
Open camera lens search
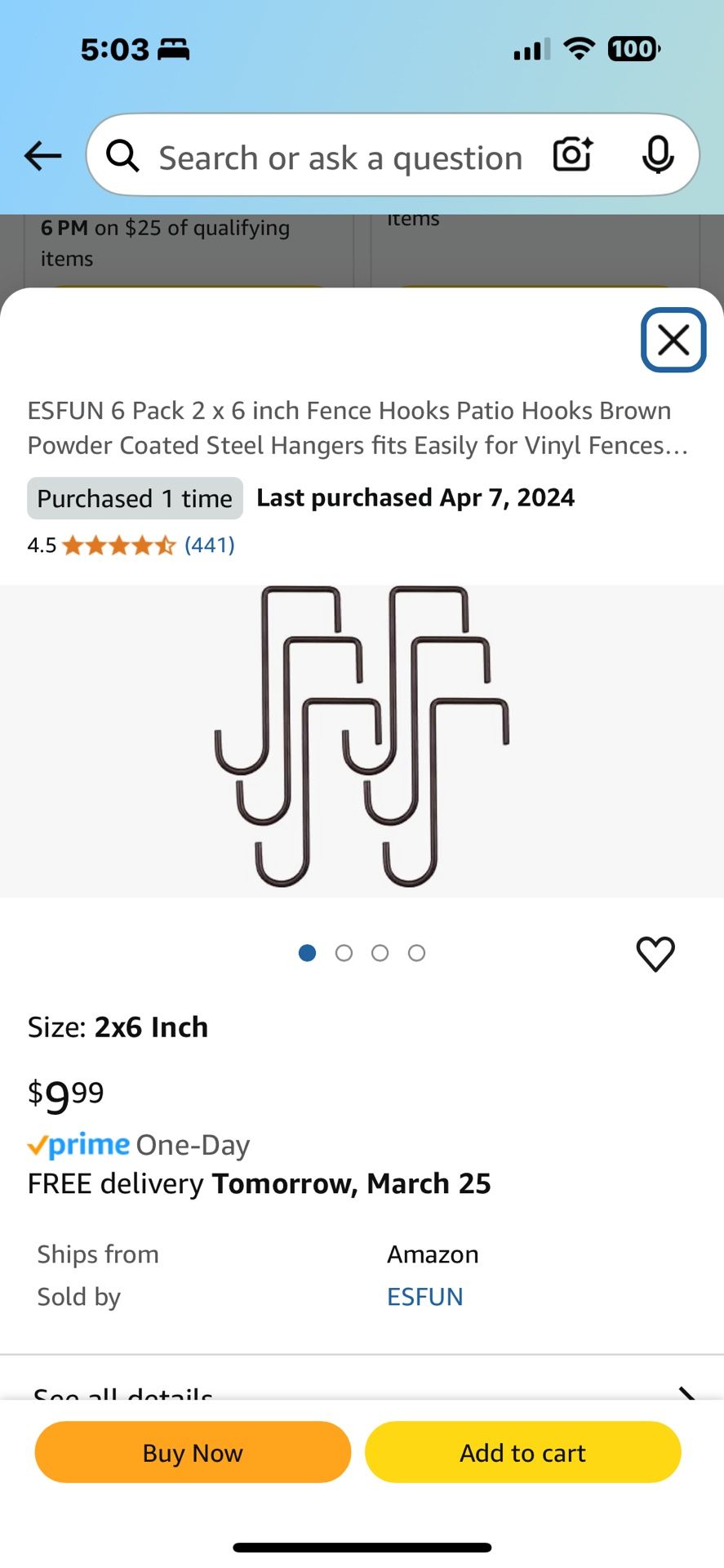tap(572, 154)
